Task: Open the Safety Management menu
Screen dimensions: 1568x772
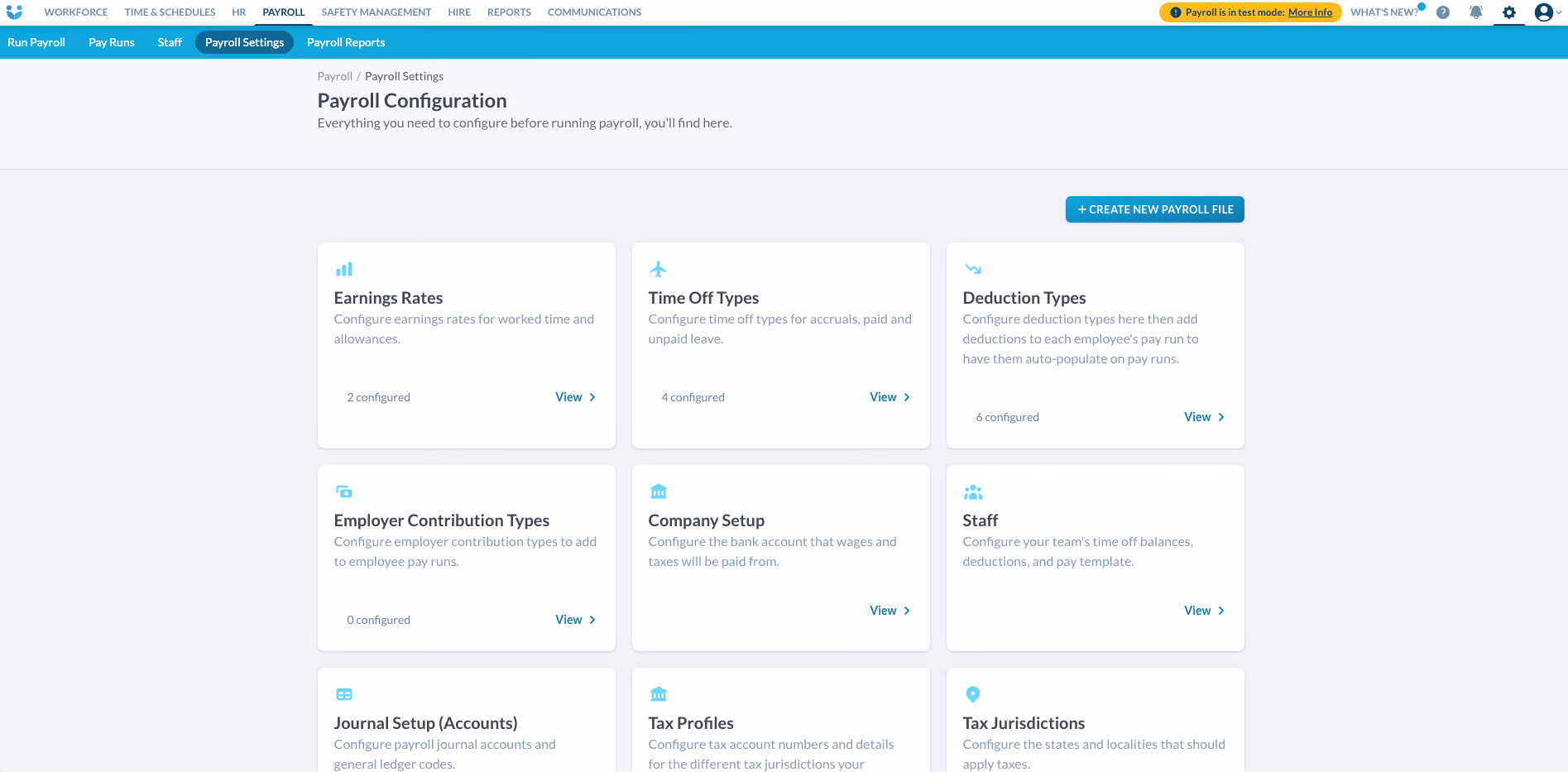Action: (376, 12)
